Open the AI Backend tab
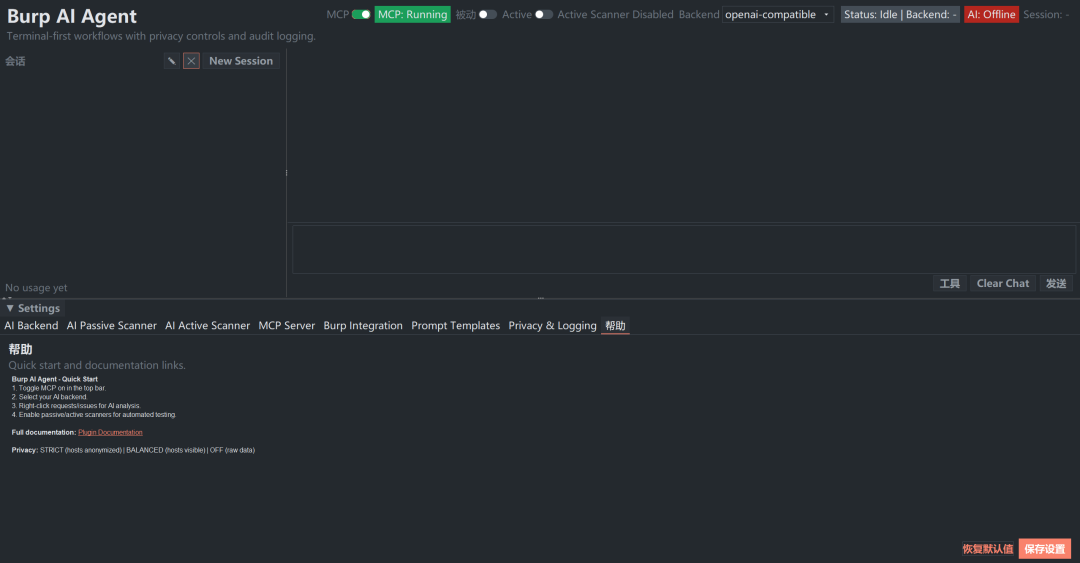The image size is (1080, 563). coord(31,325)
